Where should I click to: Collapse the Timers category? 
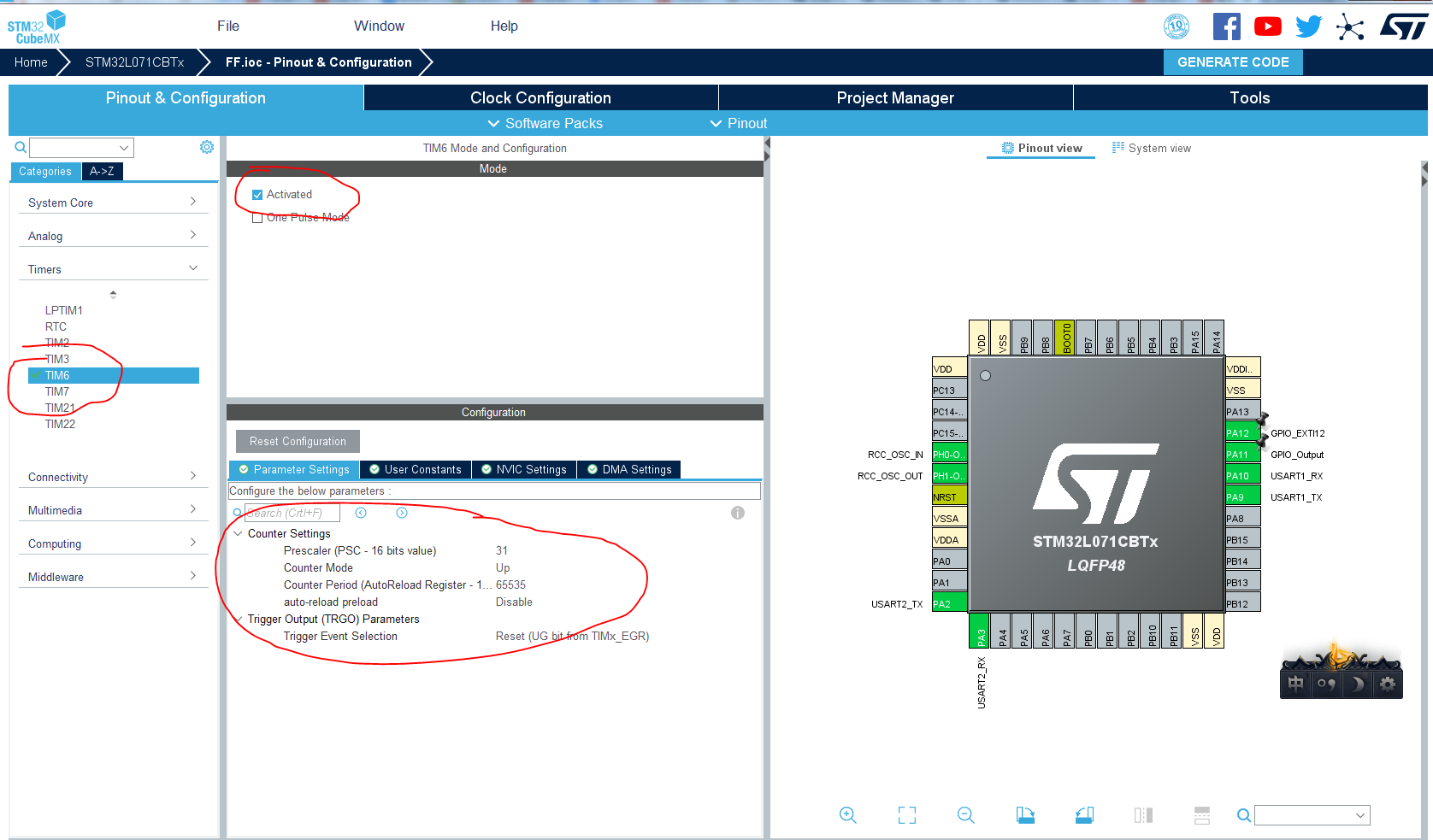click(192, 267)
